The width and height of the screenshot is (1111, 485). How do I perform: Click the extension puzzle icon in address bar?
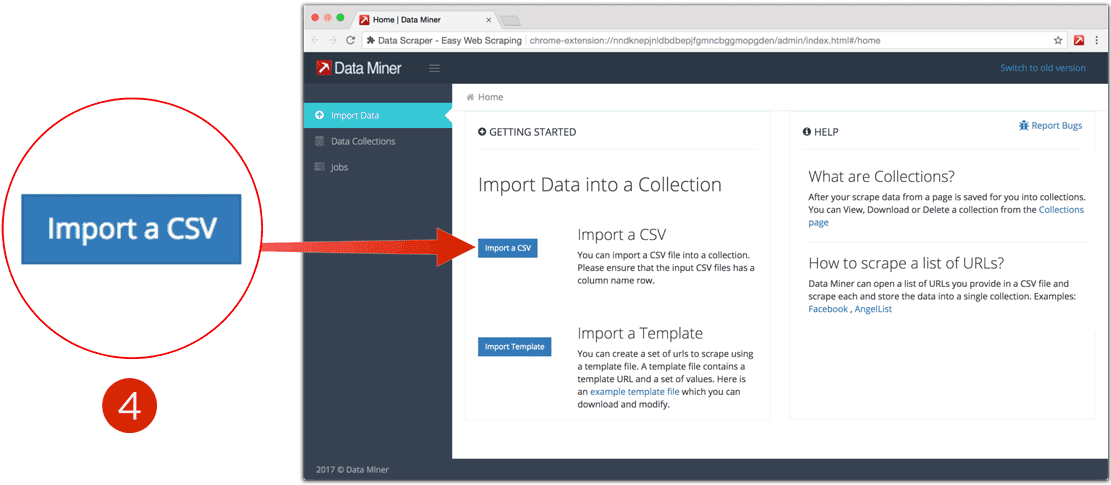[371, 40]
